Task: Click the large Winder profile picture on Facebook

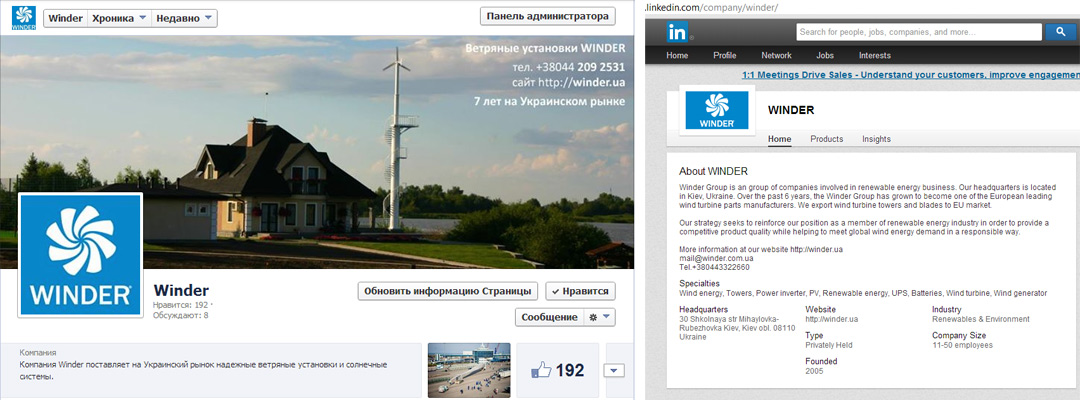Action: point(81,255)
